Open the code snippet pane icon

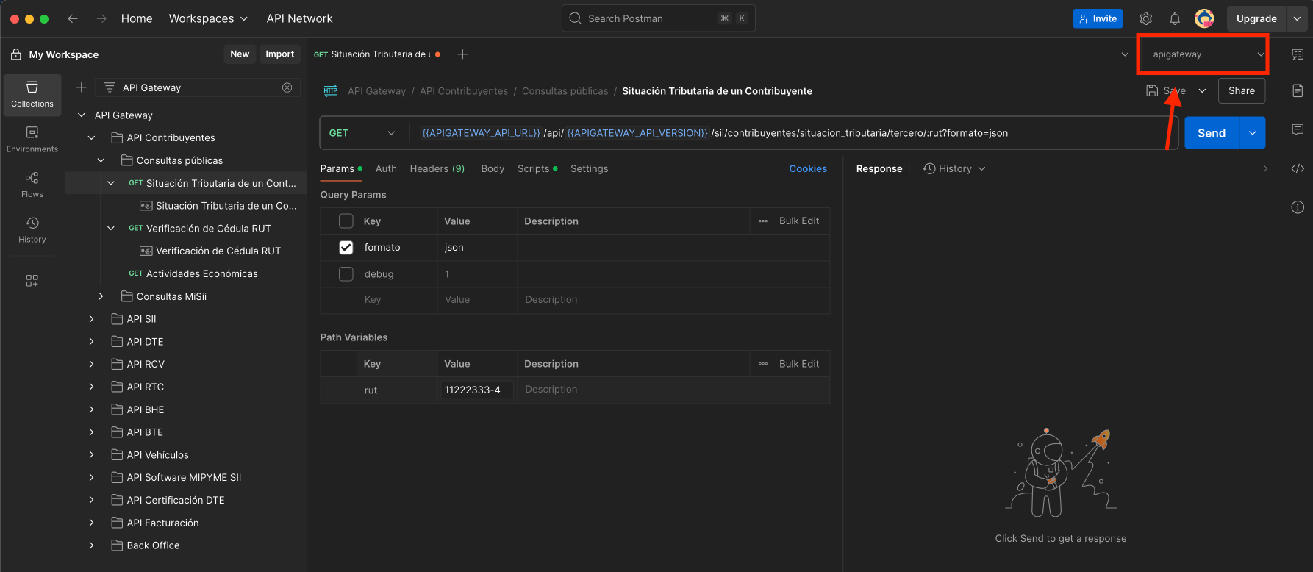coord(1297,168)
